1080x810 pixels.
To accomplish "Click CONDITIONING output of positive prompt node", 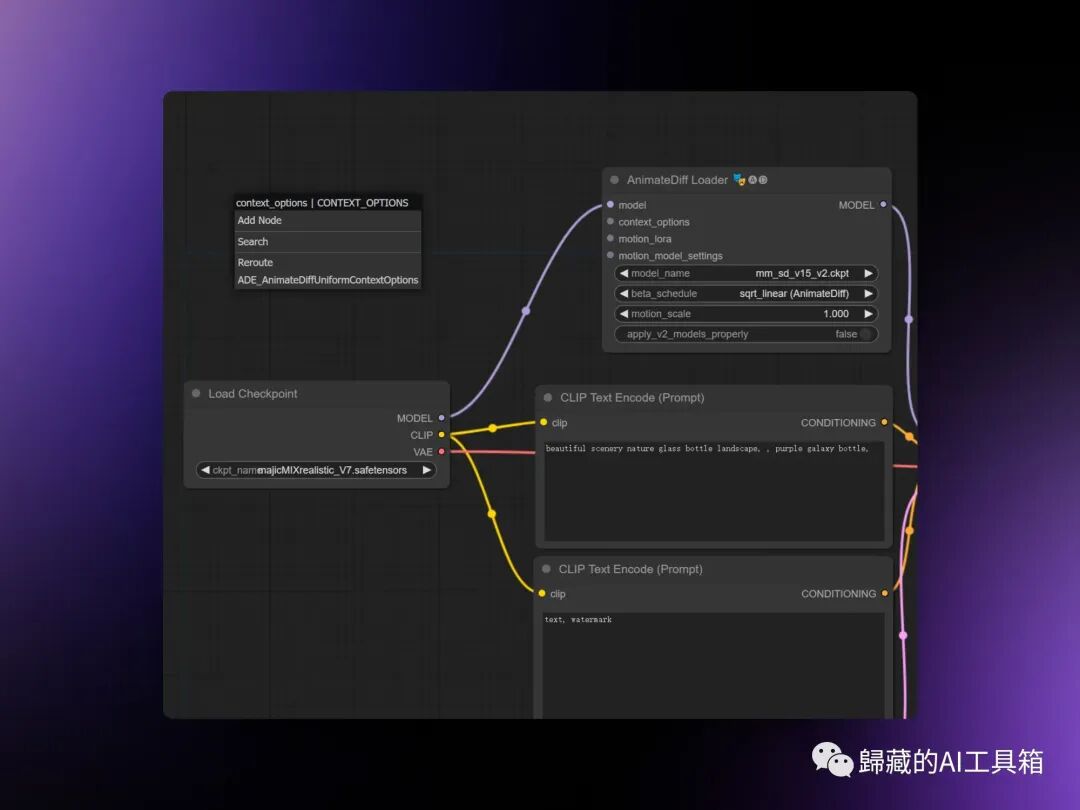I will tap(884, 422).
